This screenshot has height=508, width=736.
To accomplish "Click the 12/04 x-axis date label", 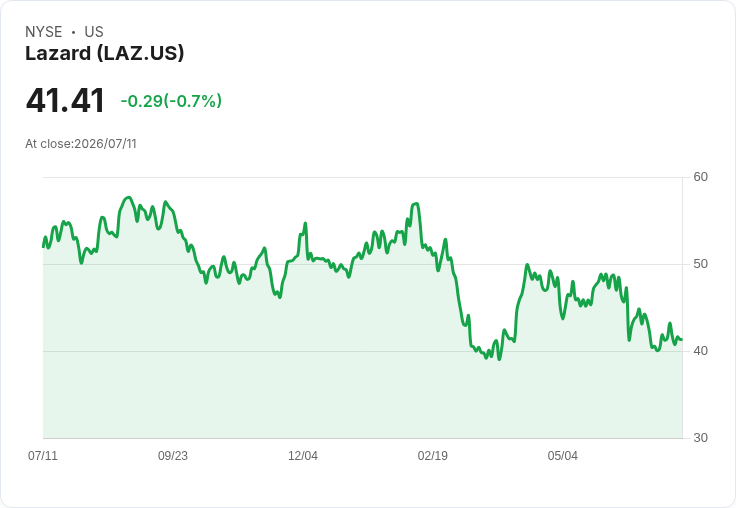I will pos(303,456).
